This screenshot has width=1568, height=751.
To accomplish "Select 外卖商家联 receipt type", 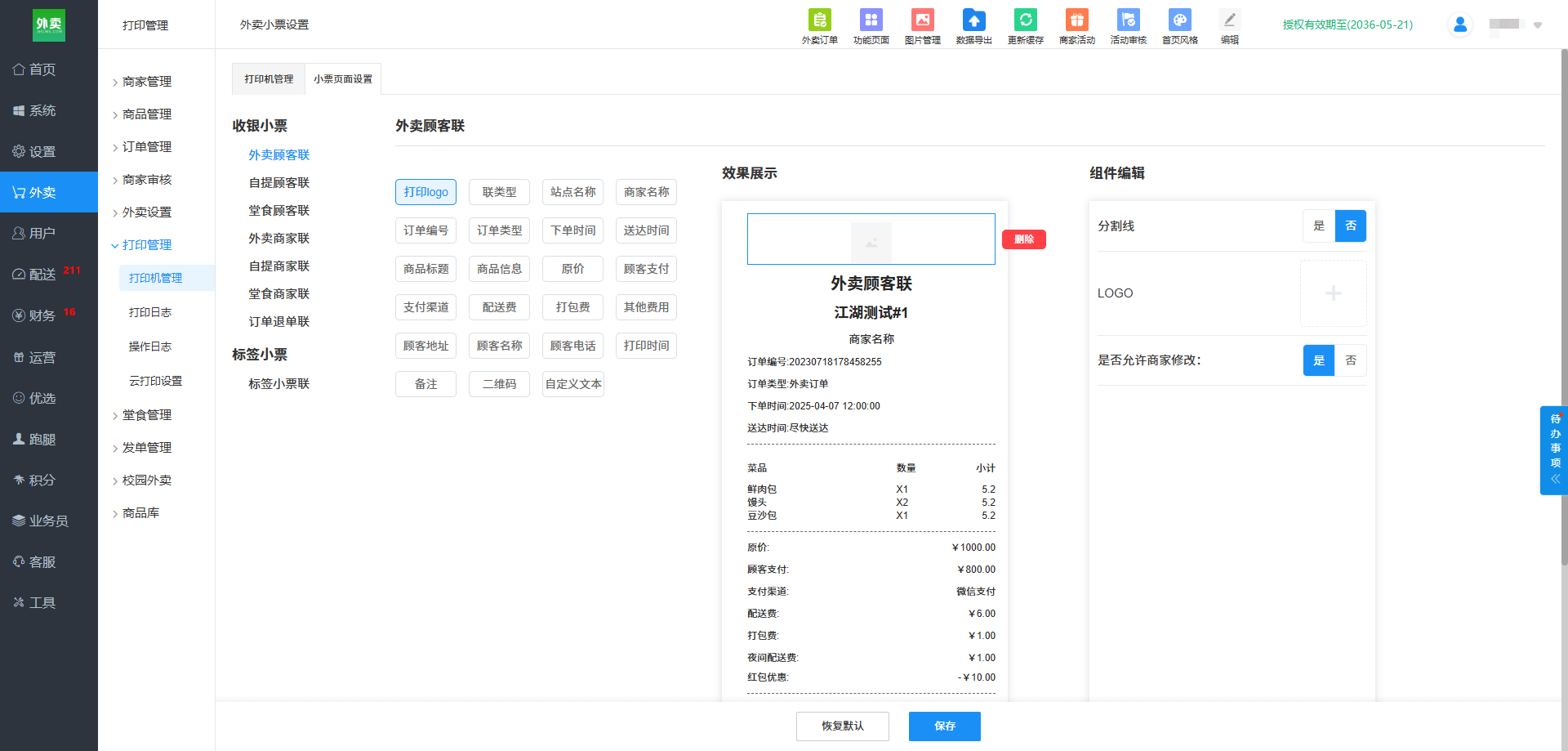I will [279, 239].
